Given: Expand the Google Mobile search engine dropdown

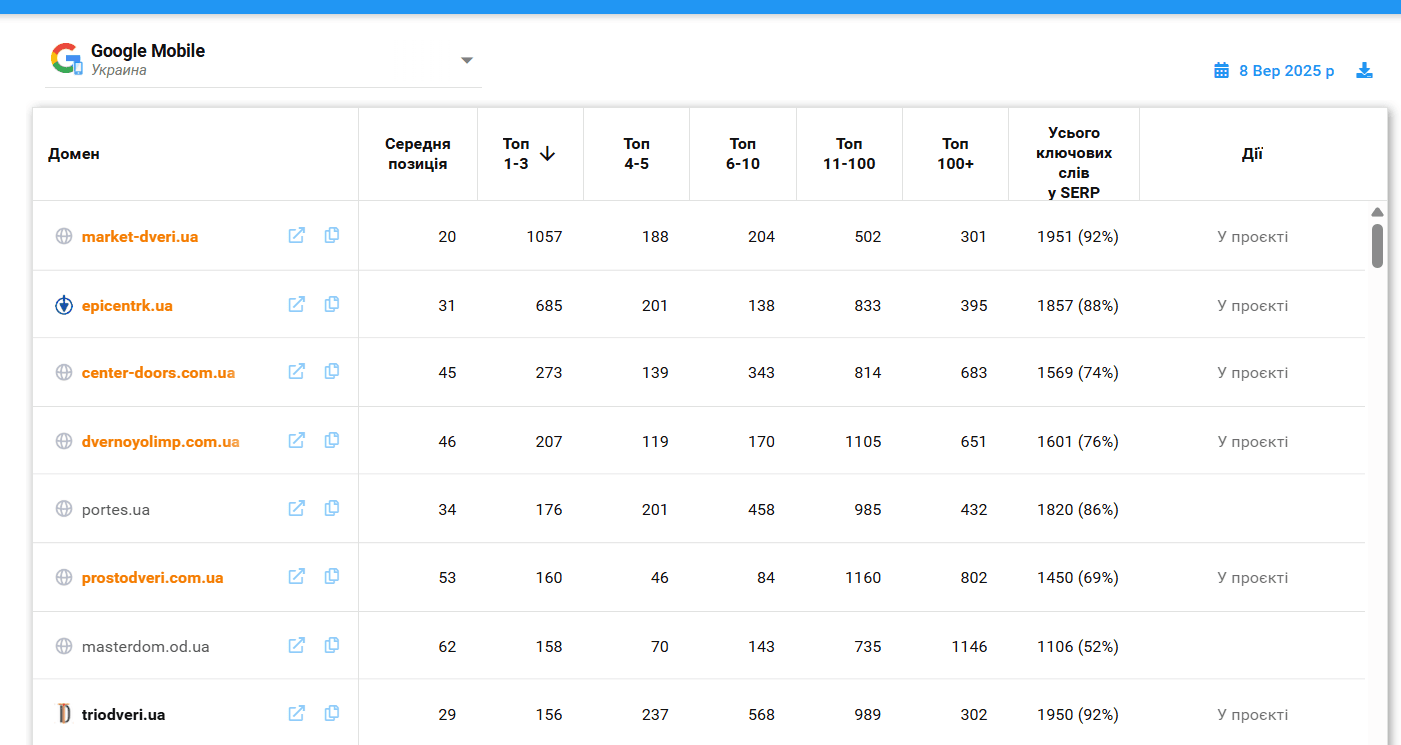Looking at the screenshot, I should tap(466, 60).
